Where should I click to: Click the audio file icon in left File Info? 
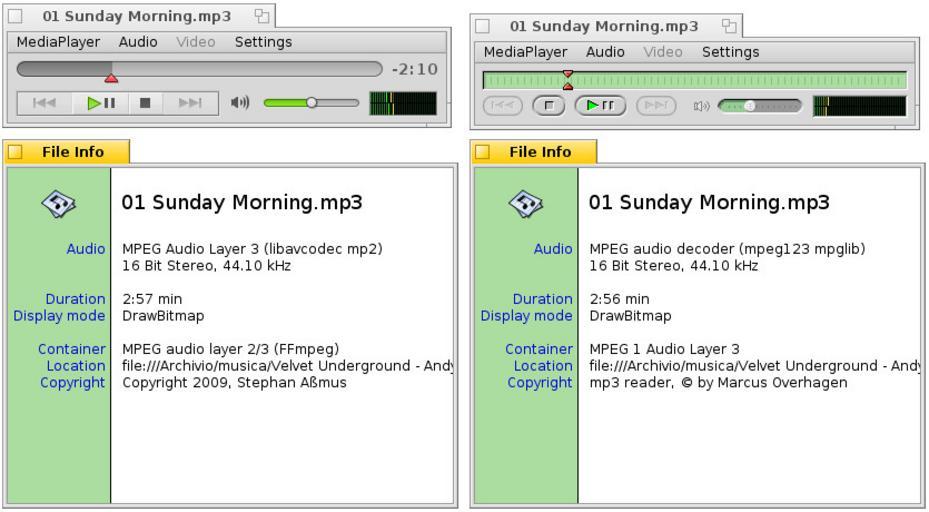tap(59, 203)
